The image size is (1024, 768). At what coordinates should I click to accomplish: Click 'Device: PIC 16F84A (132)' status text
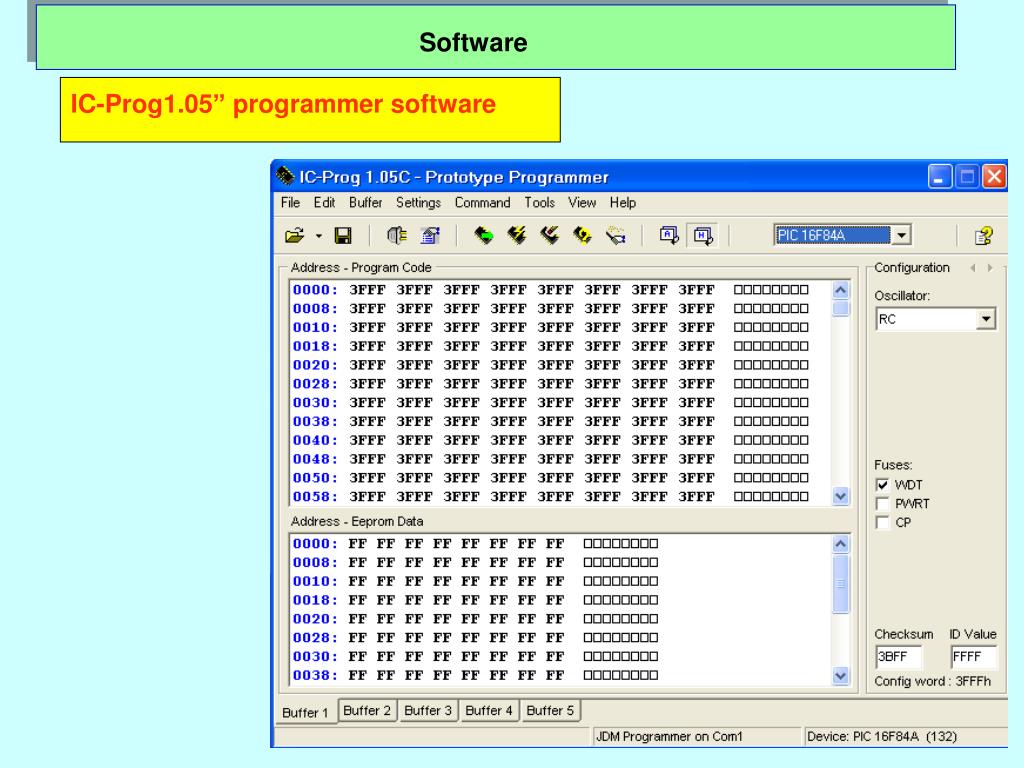882,737
